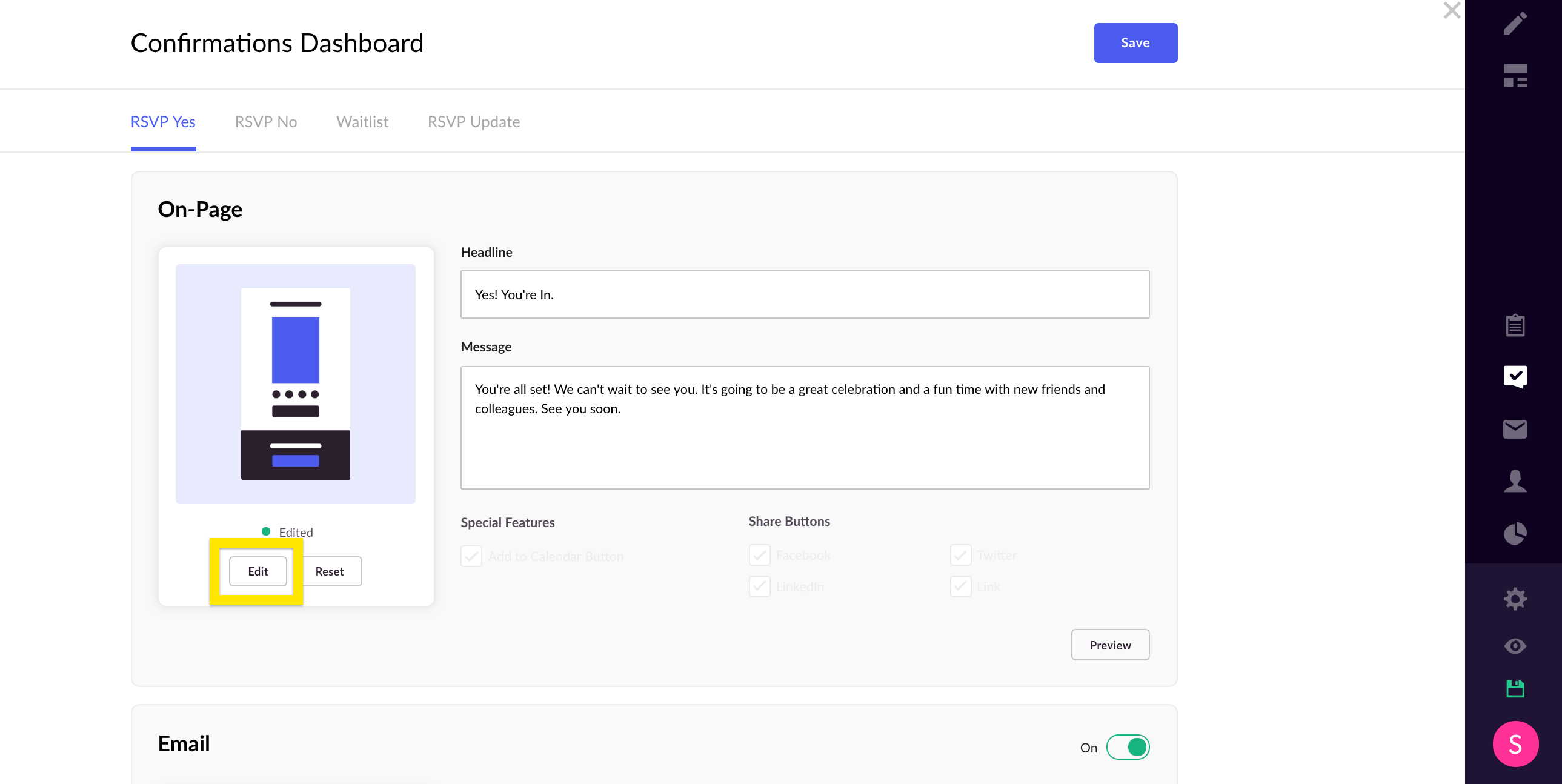Click the blue Save button
This screenshot has height=784, width=1562.
tap(1135, 42)
